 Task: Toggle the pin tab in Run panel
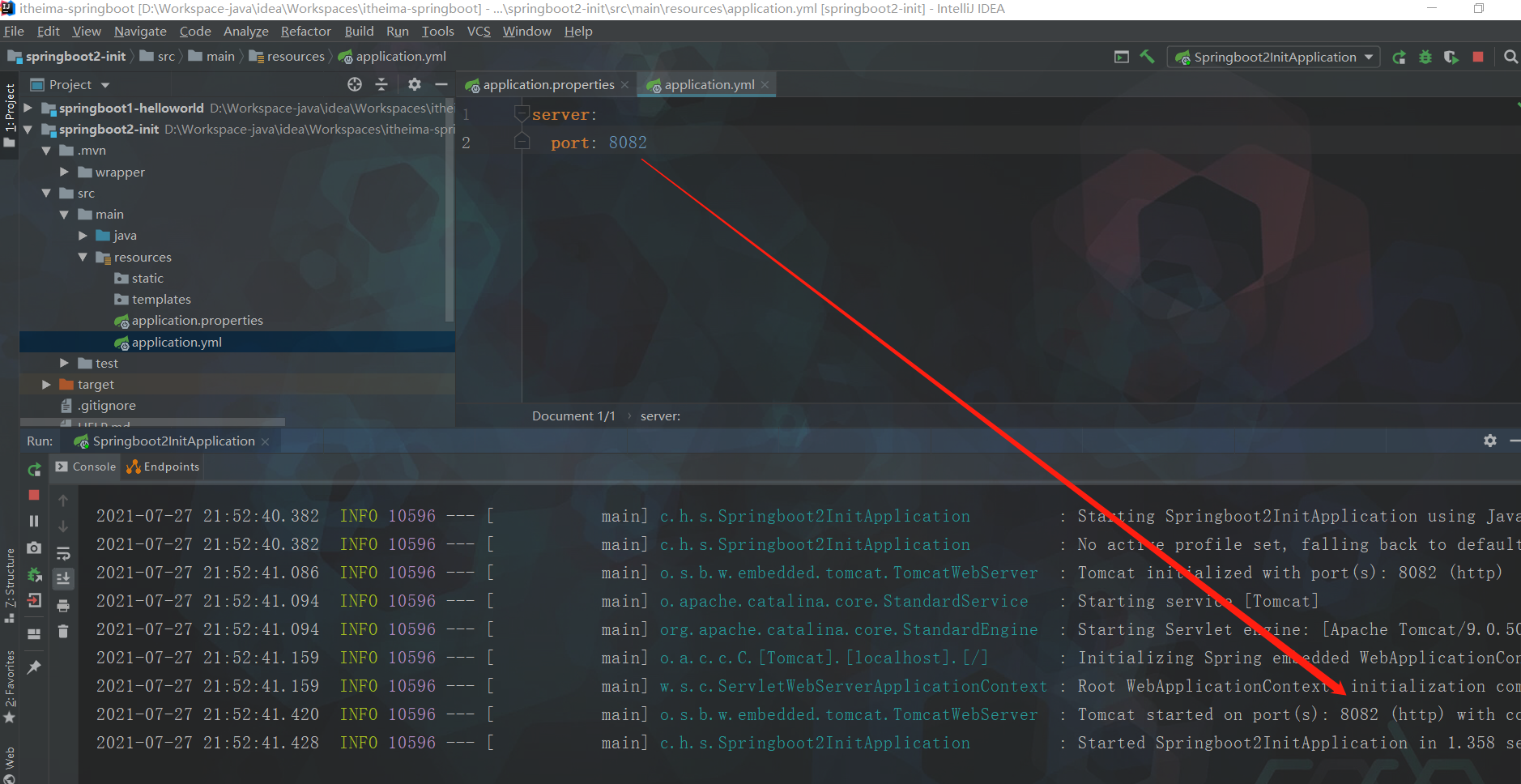34,667
